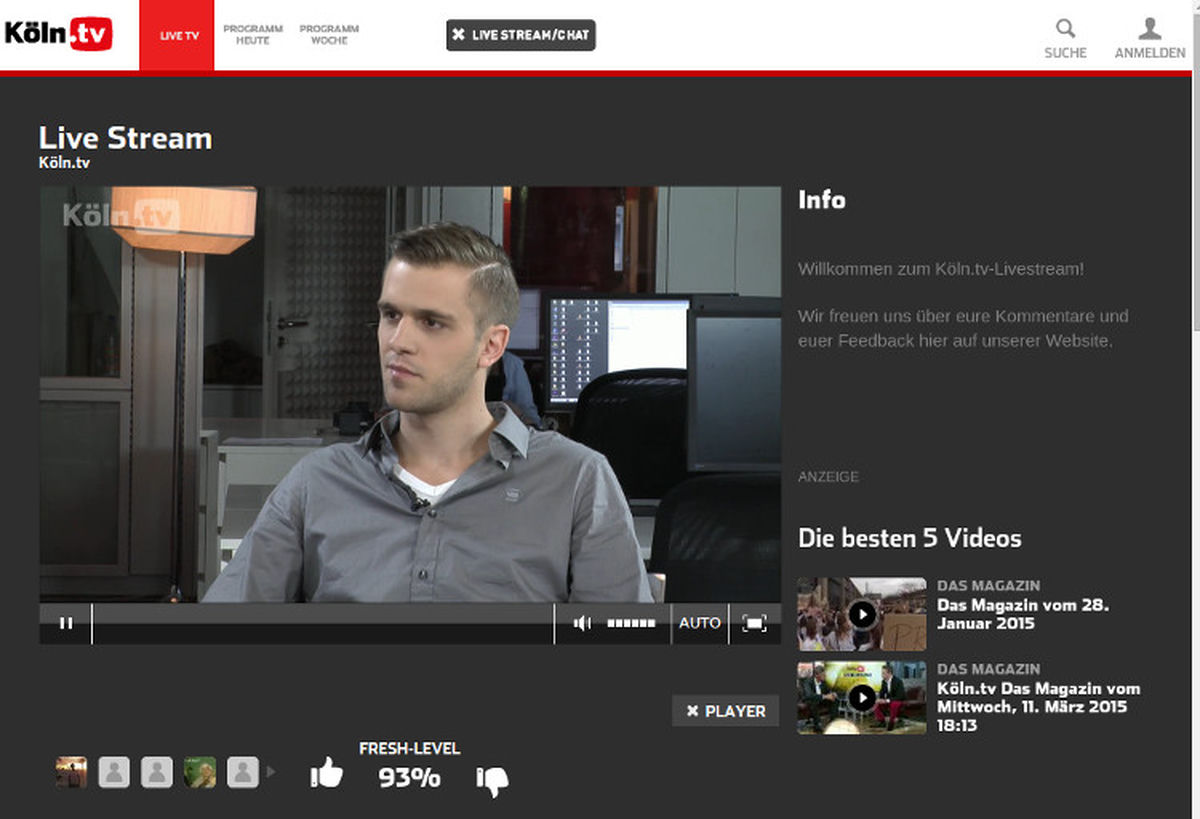Give a thumbs up next to Fresh-Level
This screenshot has width=1200, height=819.
click(x=327, y=773)
